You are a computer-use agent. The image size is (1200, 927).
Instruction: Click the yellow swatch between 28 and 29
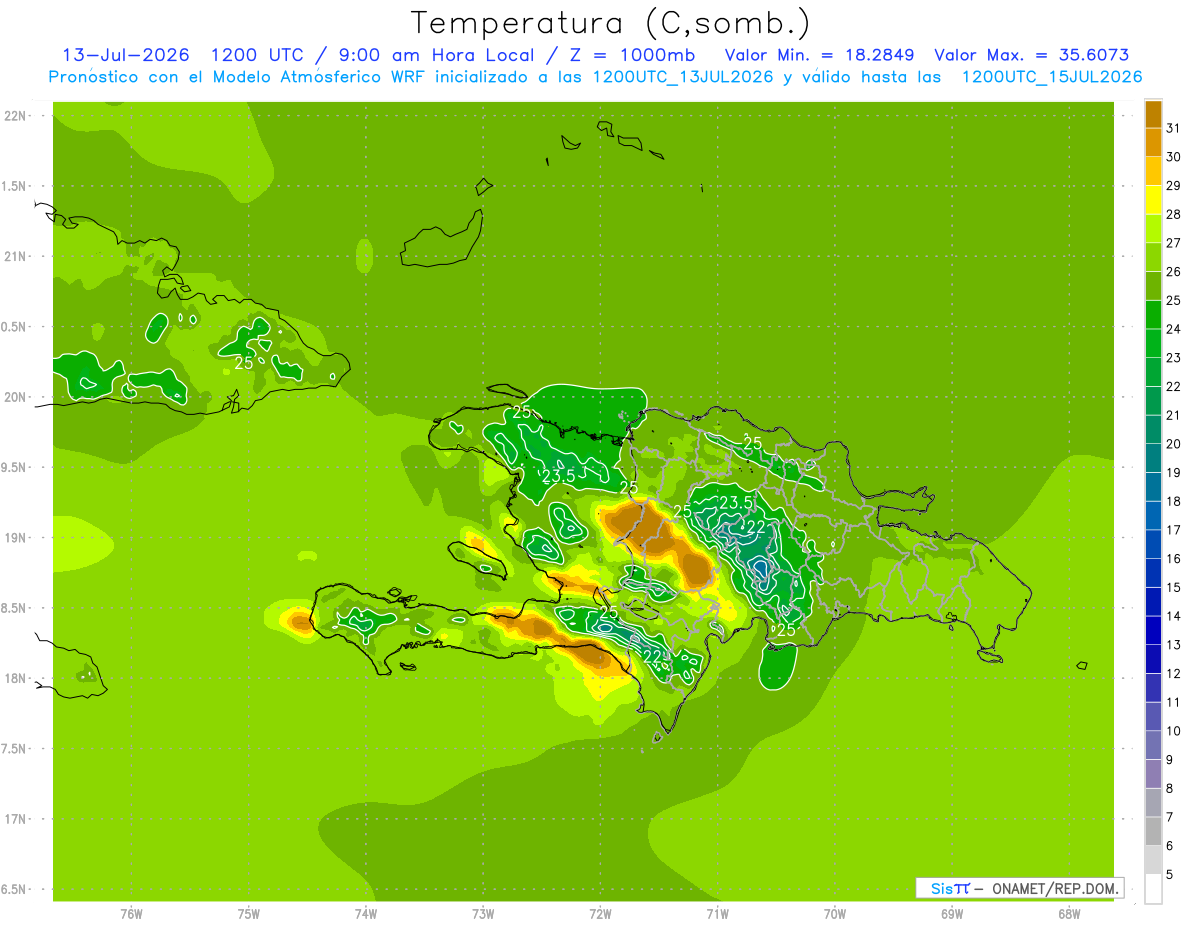pyautogui.click(x=1153, y=200)
